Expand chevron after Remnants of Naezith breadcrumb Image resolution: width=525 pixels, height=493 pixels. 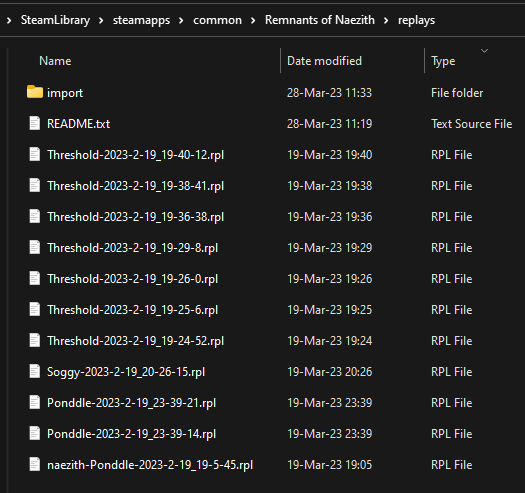coord(386,21)
